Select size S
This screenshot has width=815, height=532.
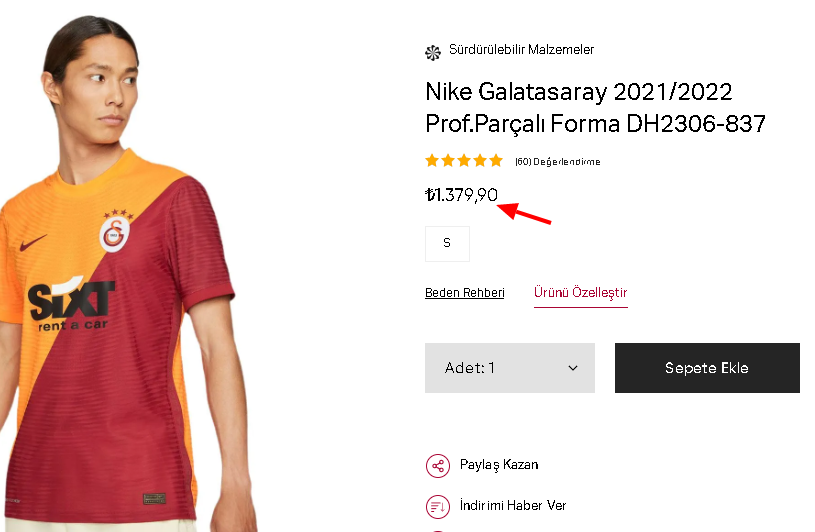447,243
